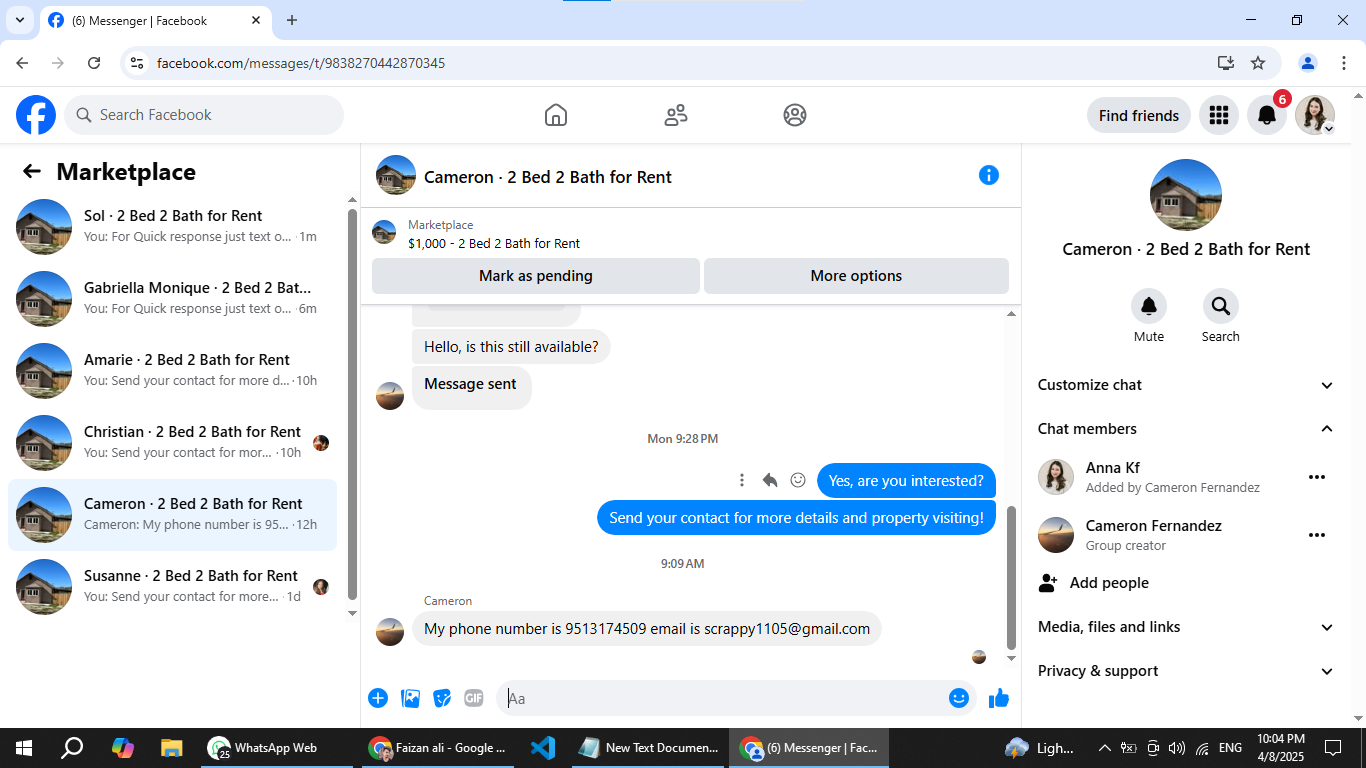Image resolution: width=1366 pixels, height=768 pixels.
Task: Click the More options button
Action: point(856,276)
